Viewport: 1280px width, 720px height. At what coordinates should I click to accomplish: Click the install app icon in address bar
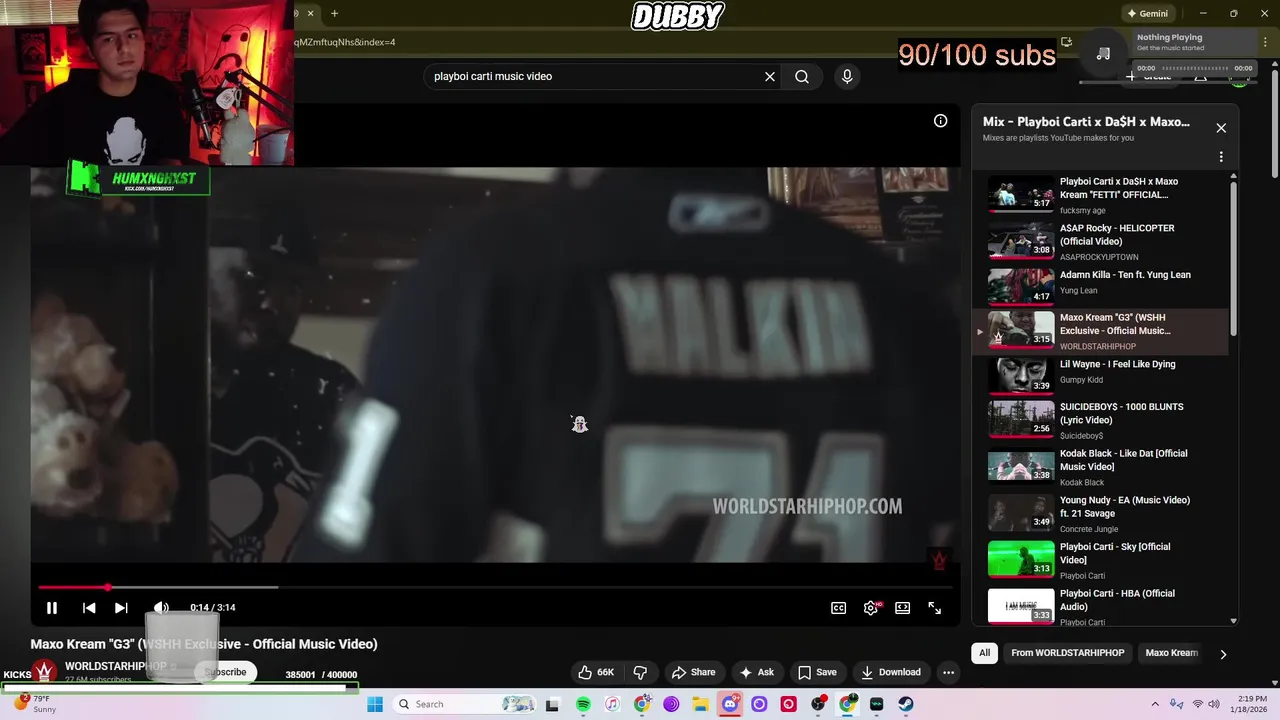(1066, 42)
